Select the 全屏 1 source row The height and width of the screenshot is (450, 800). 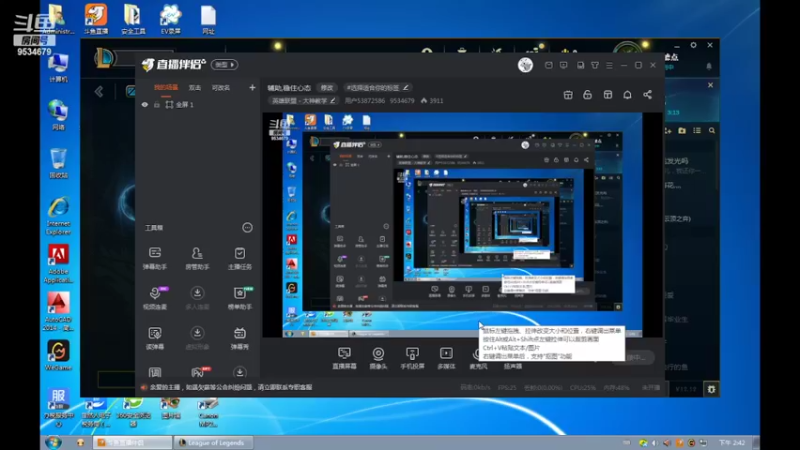coord(198,105)
